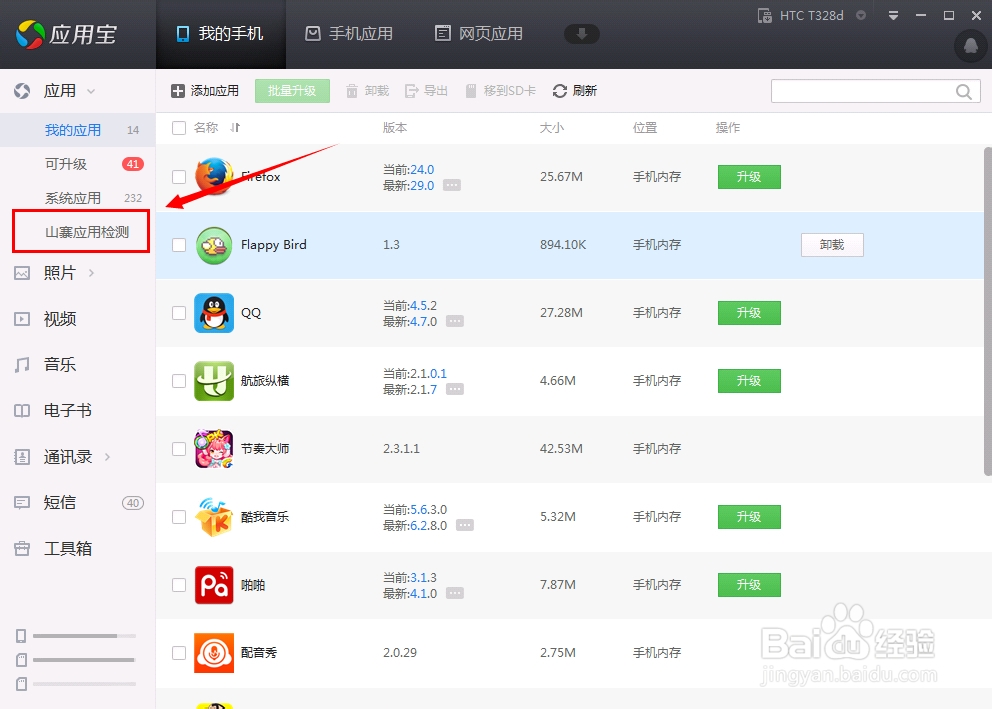Screen dimensions: 992x709
Task: Upgrade 航旅纵横 with its 升级 button
Action: [x=749, y=381]
